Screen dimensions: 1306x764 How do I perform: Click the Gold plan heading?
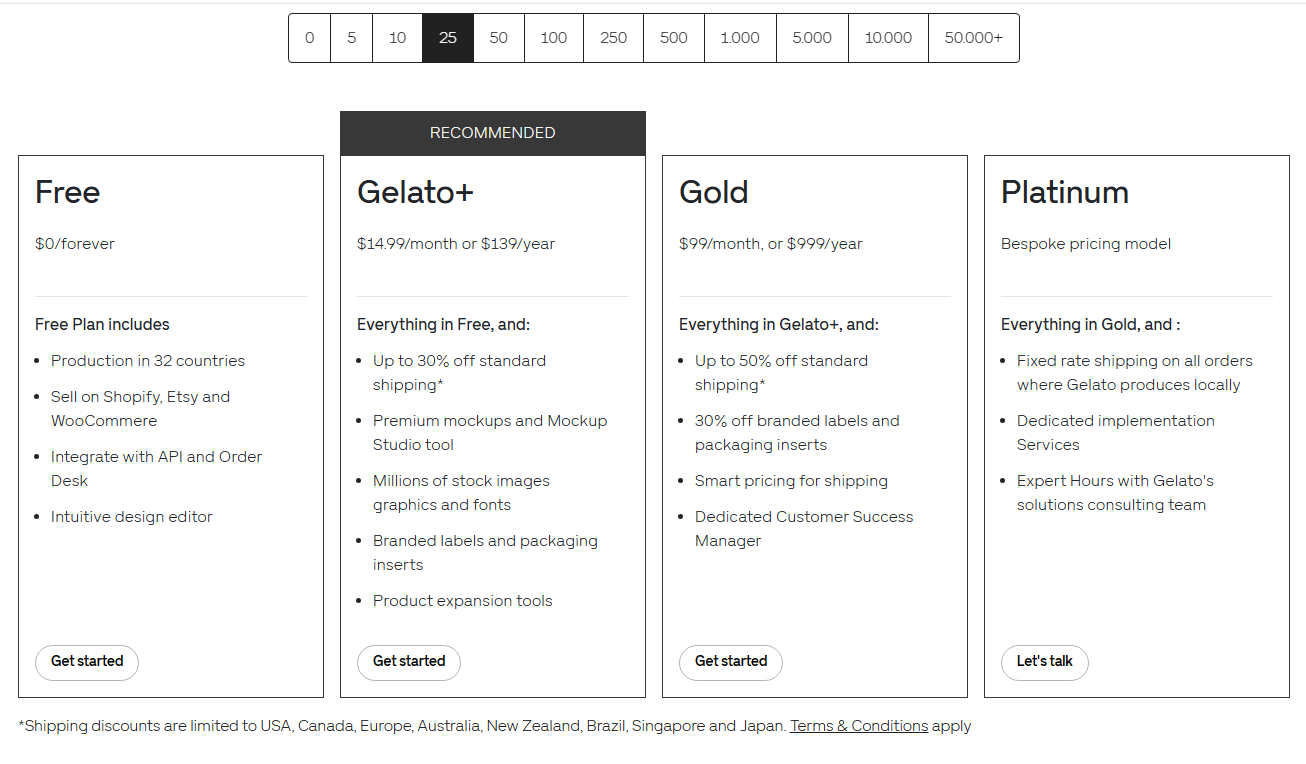(x=714, y=192)
